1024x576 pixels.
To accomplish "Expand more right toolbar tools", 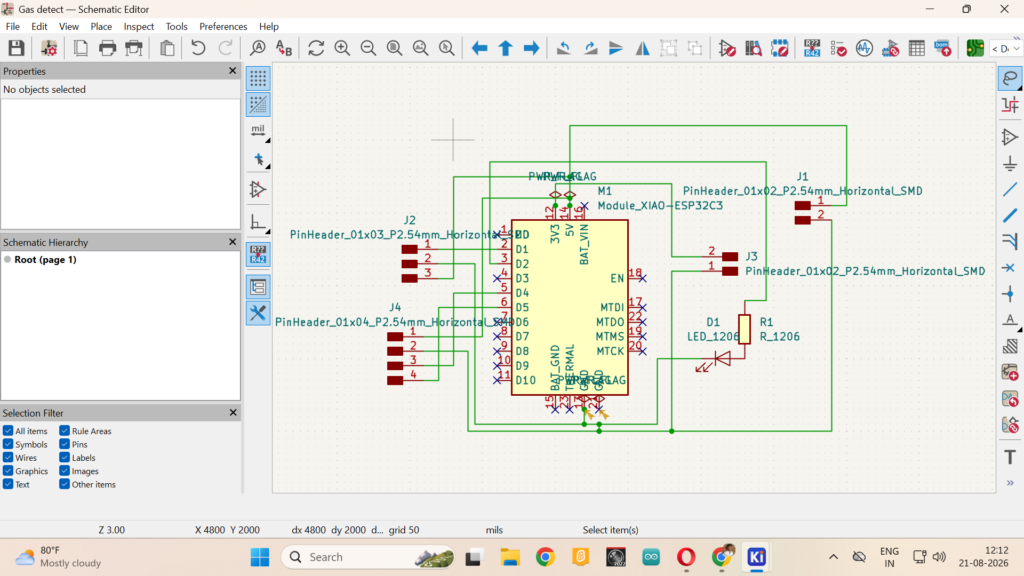I will (1010, 483).
